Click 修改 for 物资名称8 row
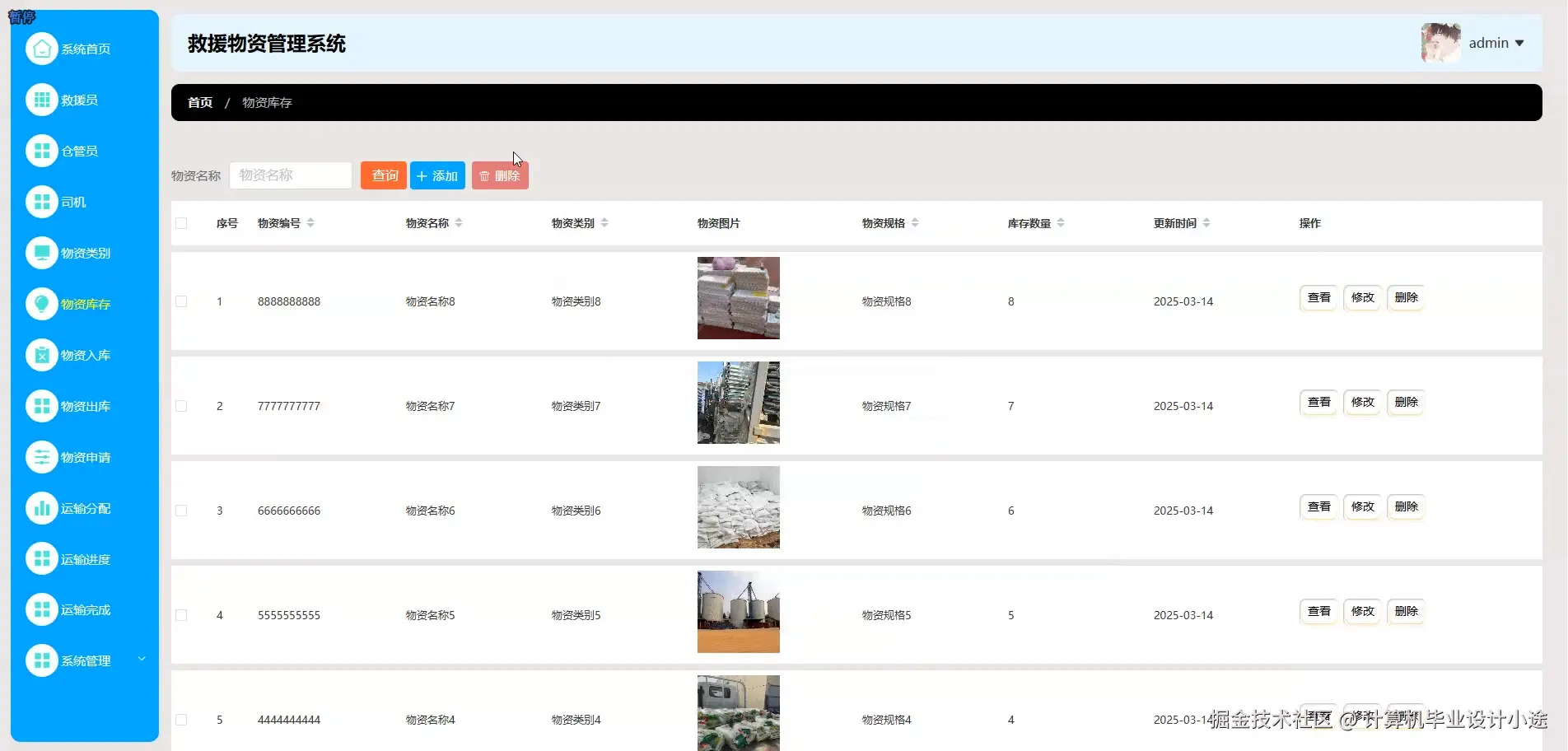 1362,297
